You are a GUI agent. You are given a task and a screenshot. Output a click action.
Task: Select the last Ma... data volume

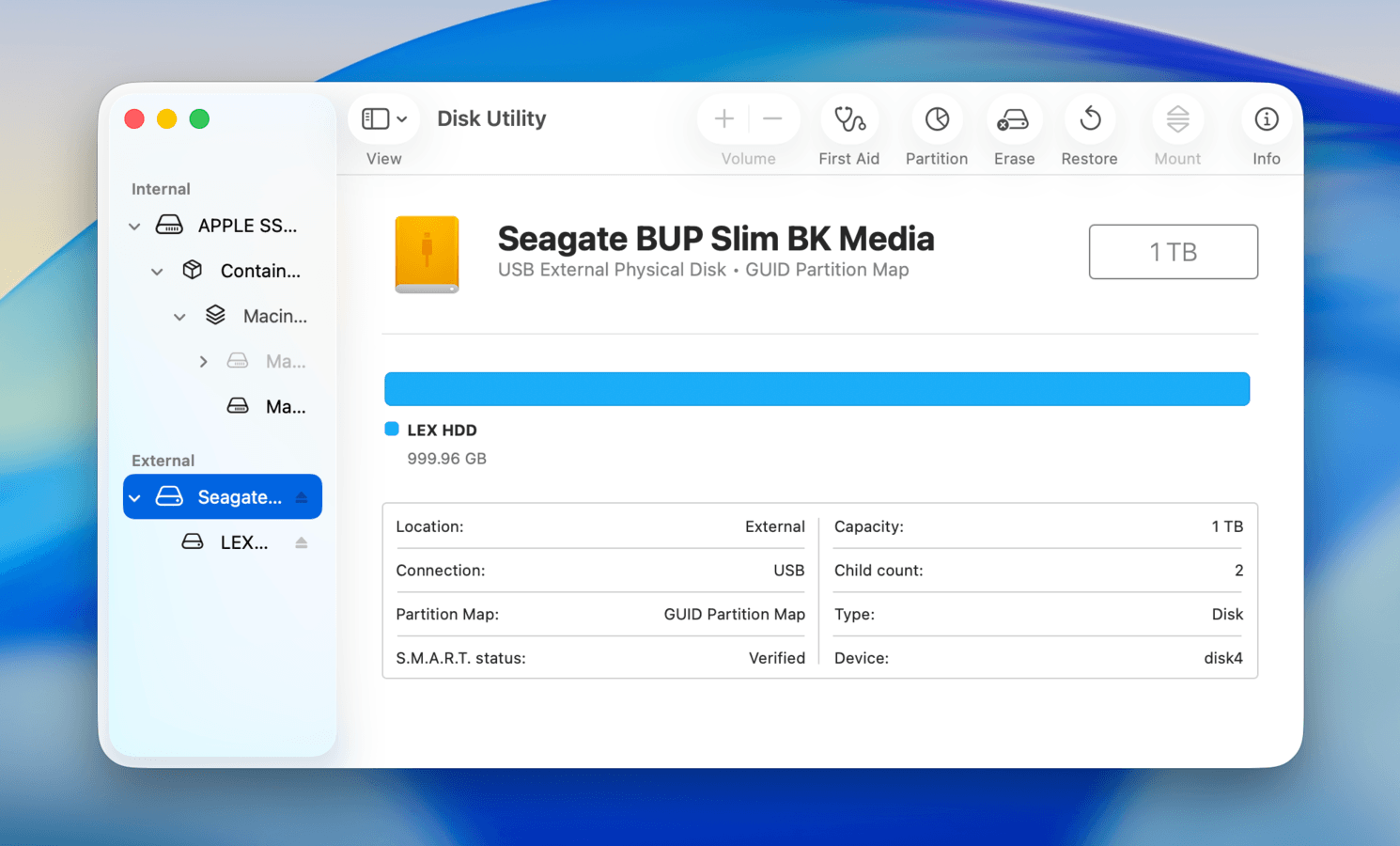[223, 406]
